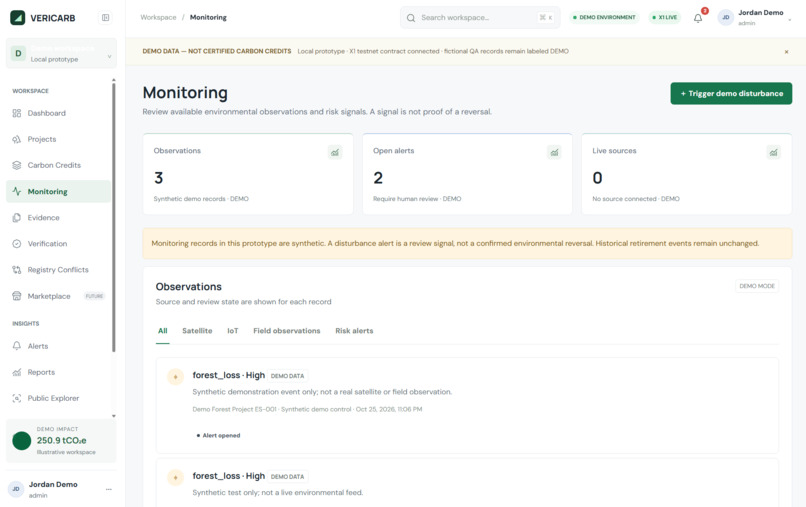This screenshot has height=507, width=806.
Task: Click the Public Explorer scan icon
Action: coord(17,399)
